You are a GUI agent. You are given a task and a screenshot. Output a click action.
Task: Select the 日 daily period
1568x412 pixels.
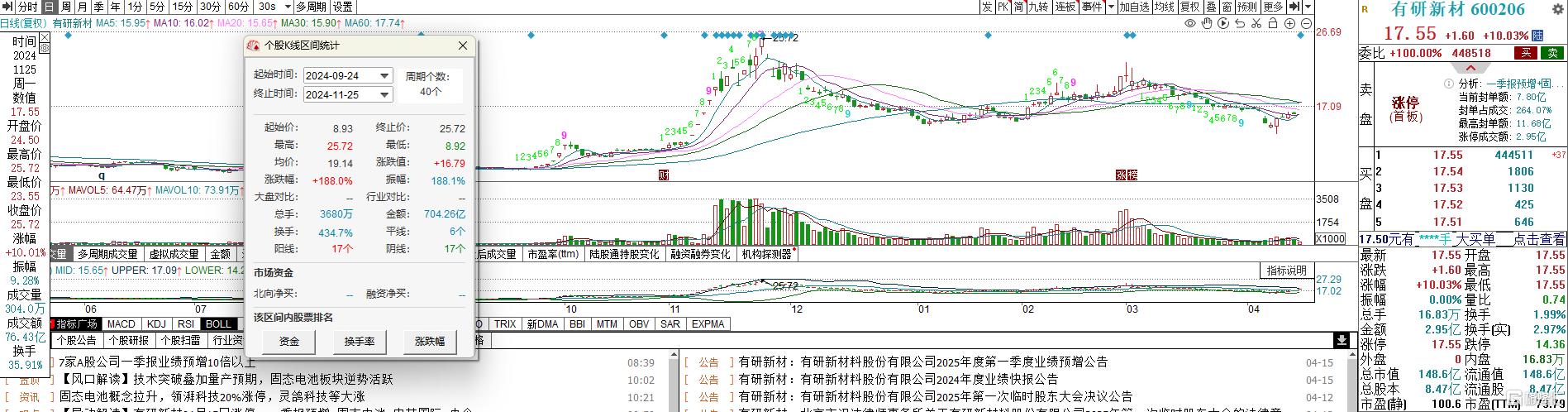point(50,7)
